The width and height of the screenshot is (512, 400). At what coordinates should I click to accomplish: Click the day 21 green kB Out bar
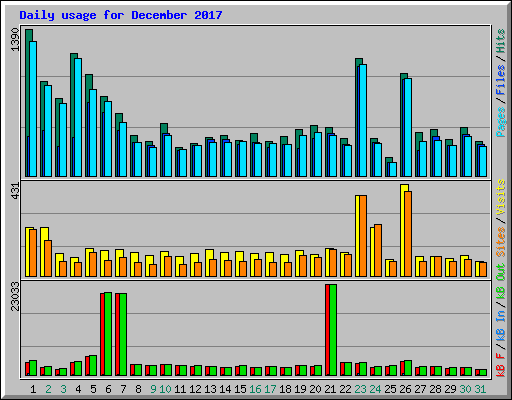click(333, 330)
